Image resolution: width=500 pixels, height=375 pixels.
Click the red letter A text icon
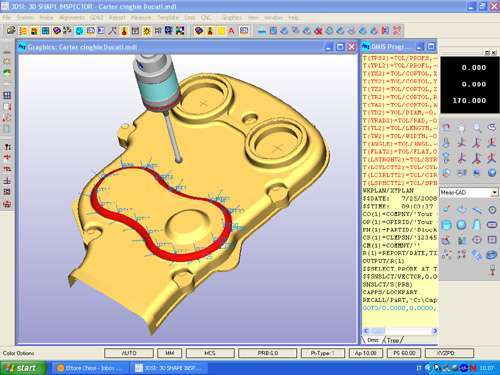tap(231, 31)
